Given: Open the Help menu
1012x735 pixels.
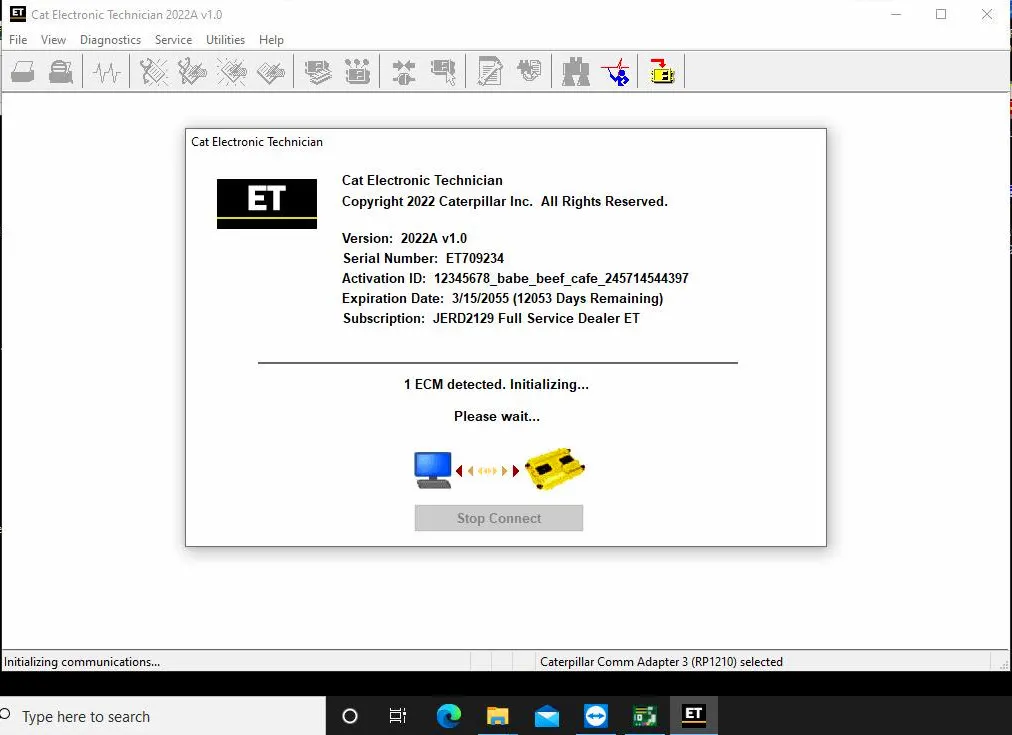Looking at the screenshot, I should pos(271,40).
